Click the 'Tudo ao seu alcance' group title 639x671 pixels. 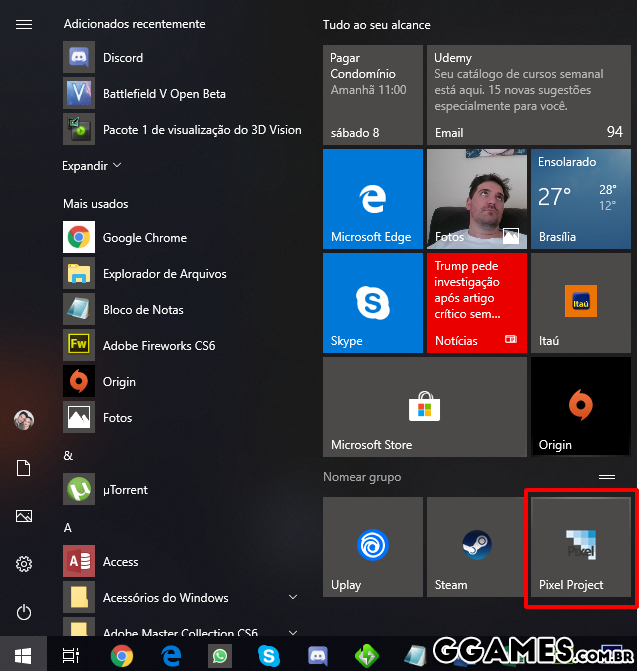pos(377,25)
